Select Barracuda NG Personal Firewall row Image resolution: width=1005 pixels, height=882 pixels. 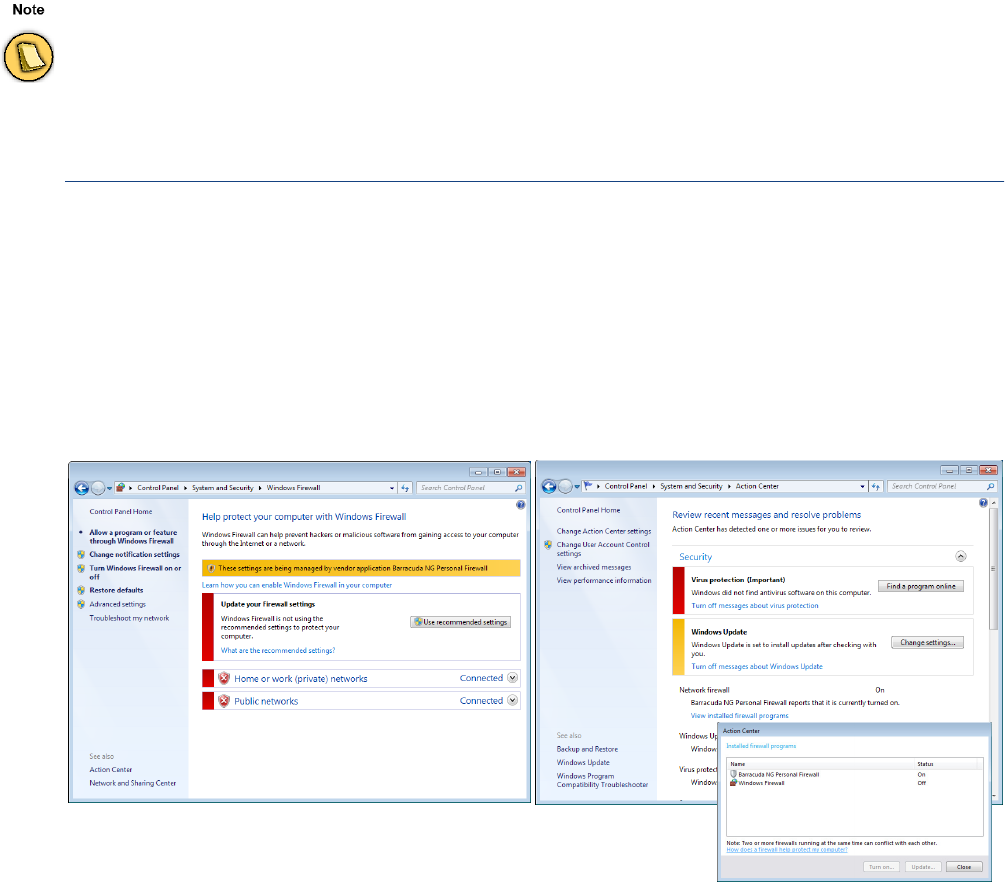tap(855, 774)
